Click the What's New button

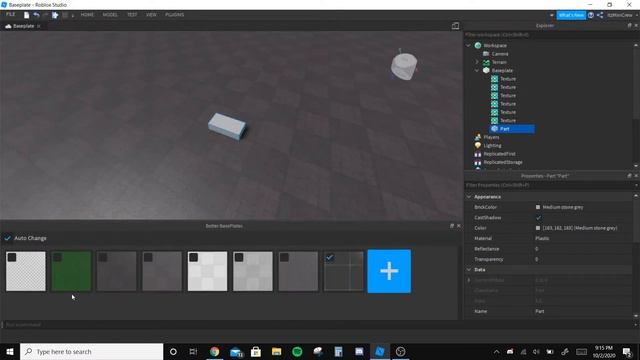tap(571, 15)
